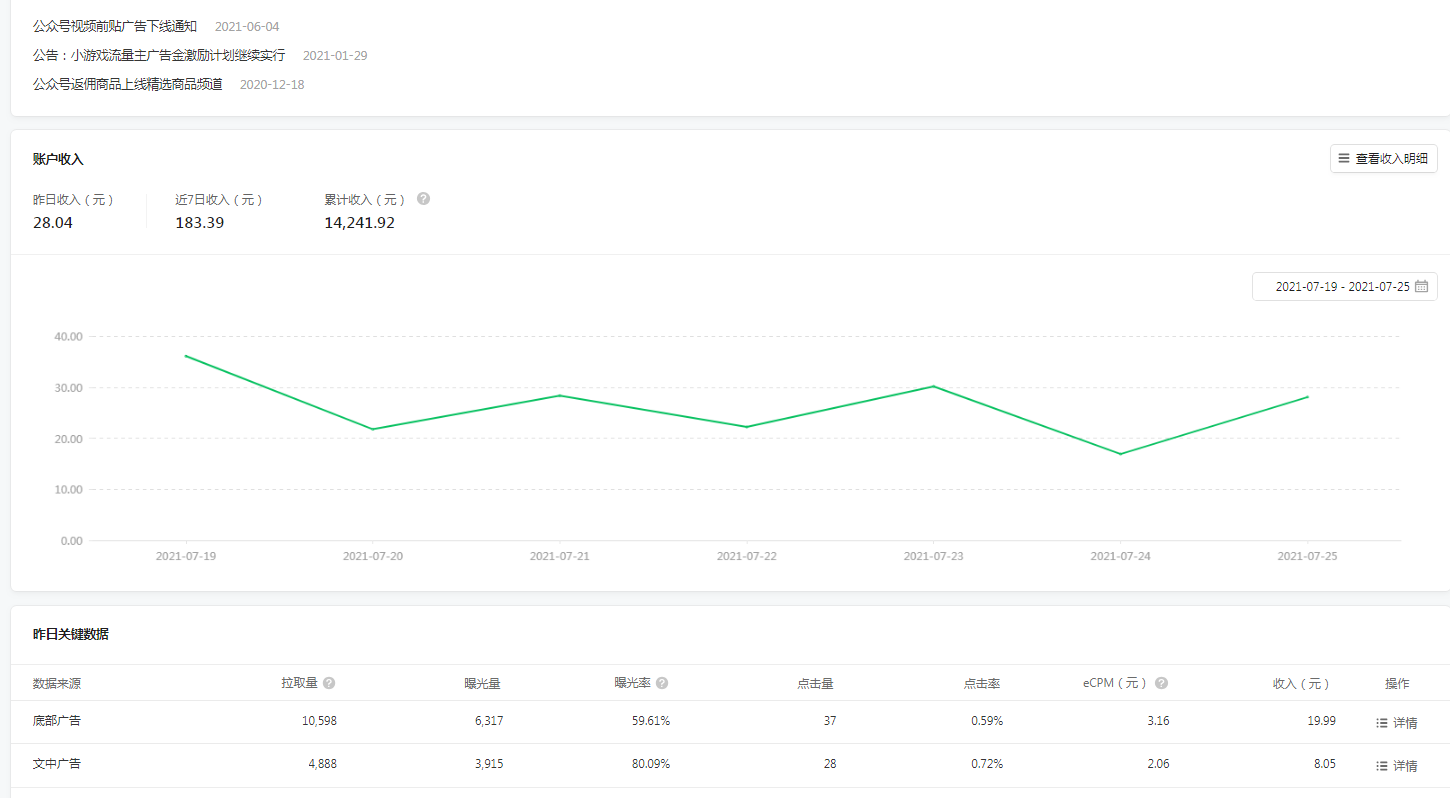Open 公众号视频前贴广告下线通知 announcement
Image resolution: width=1450 pixels, height=798 pixels.
coord(115,26)
